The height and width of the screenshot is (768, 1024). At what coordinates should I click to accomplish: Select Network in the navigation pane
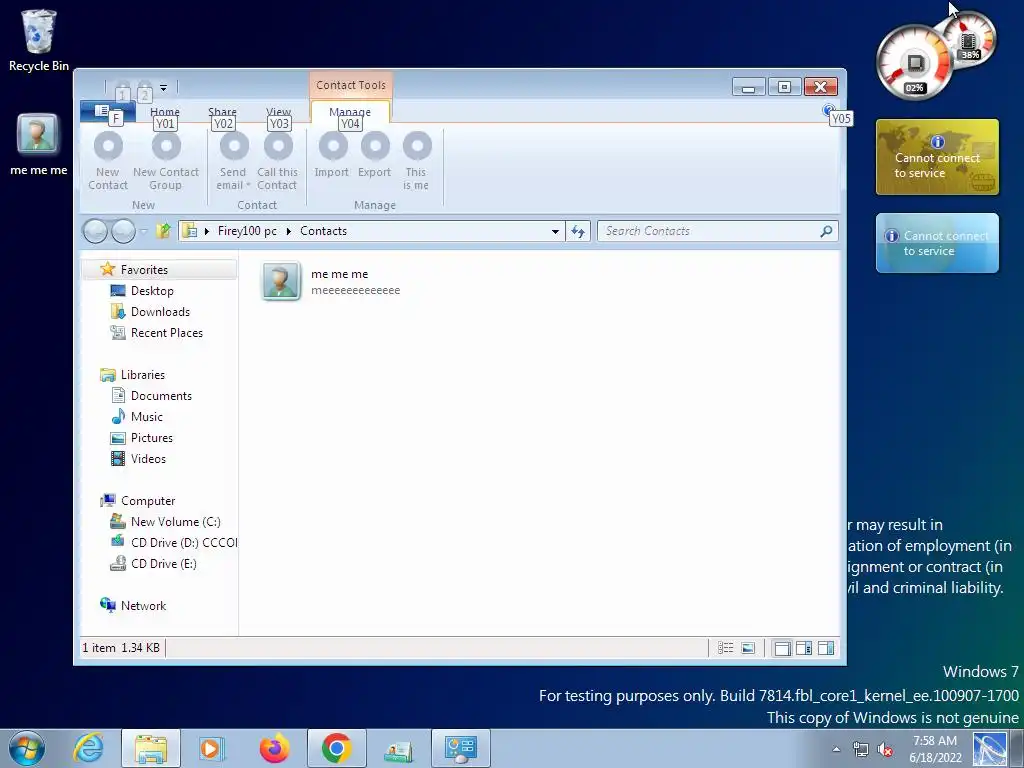(143, 605)
